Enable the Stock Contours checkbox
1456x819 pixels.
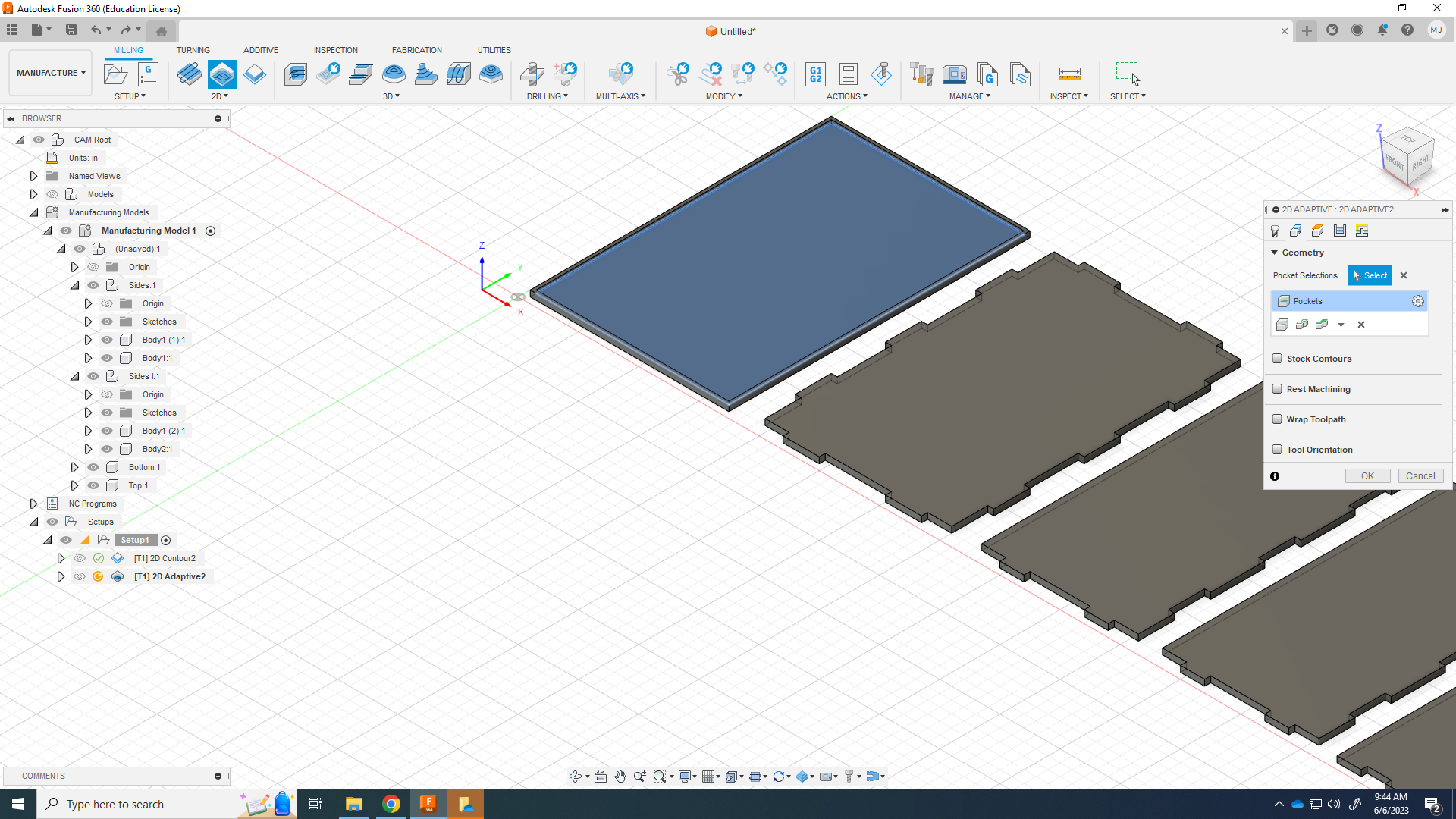point(1277,359)
